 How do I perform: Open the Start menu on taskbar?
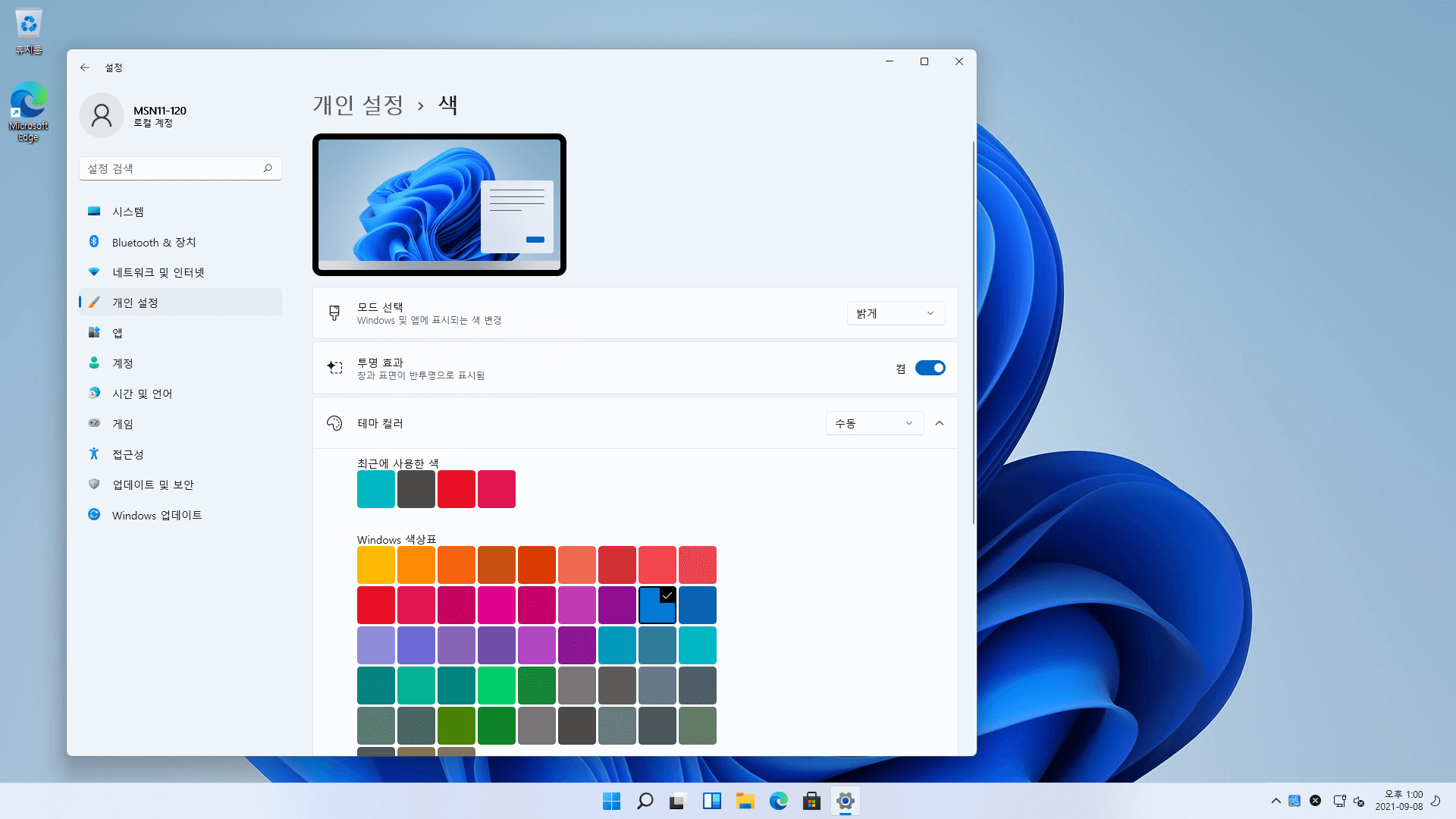pyautogui.click(x=611, y=801)
